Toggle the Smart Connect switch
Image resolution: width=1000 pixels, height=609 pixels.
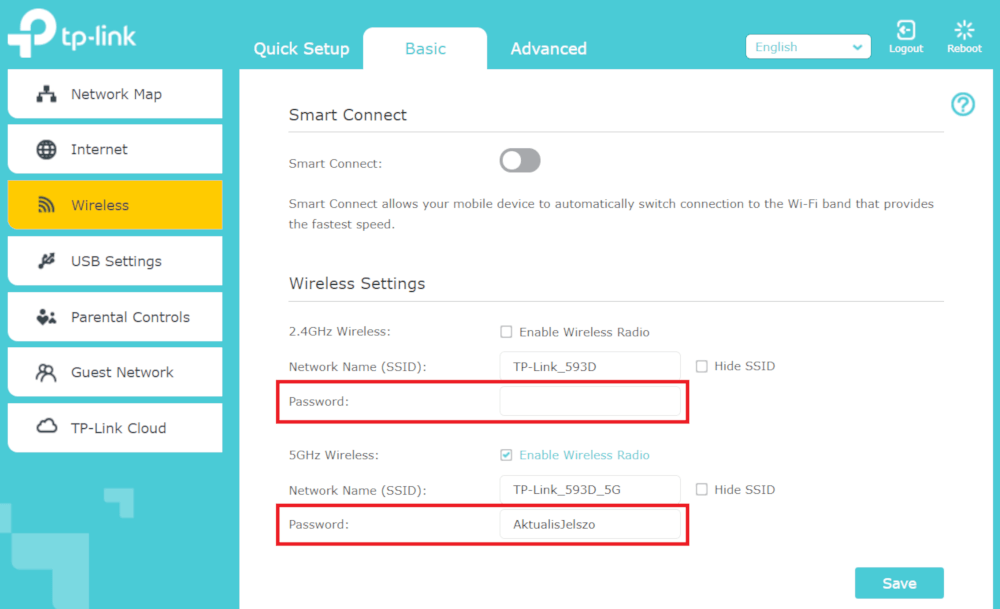pos(520,161)
